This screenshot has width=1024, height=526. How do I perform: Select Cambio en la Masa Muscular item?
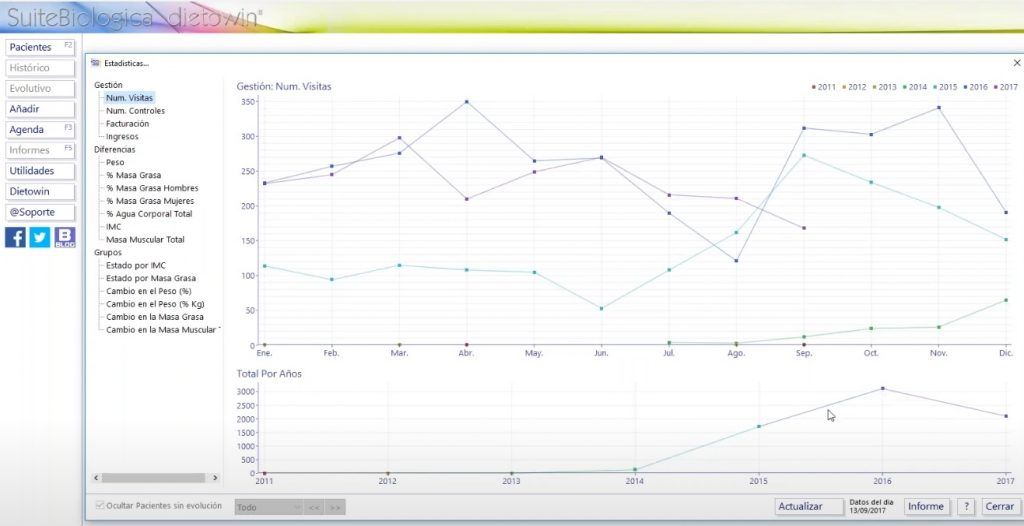[163, 330]
